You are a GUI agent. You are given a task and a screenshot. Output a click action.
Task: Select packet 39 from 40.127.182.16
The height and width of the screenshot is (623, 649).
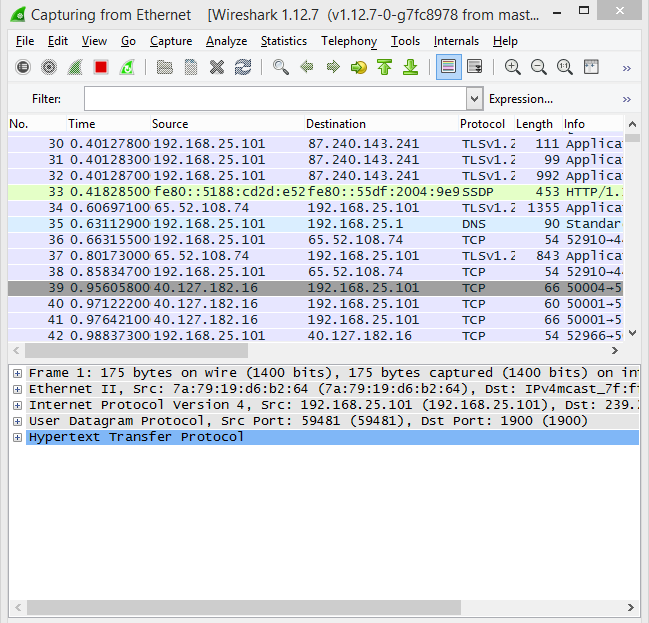[x=315, y=288]
